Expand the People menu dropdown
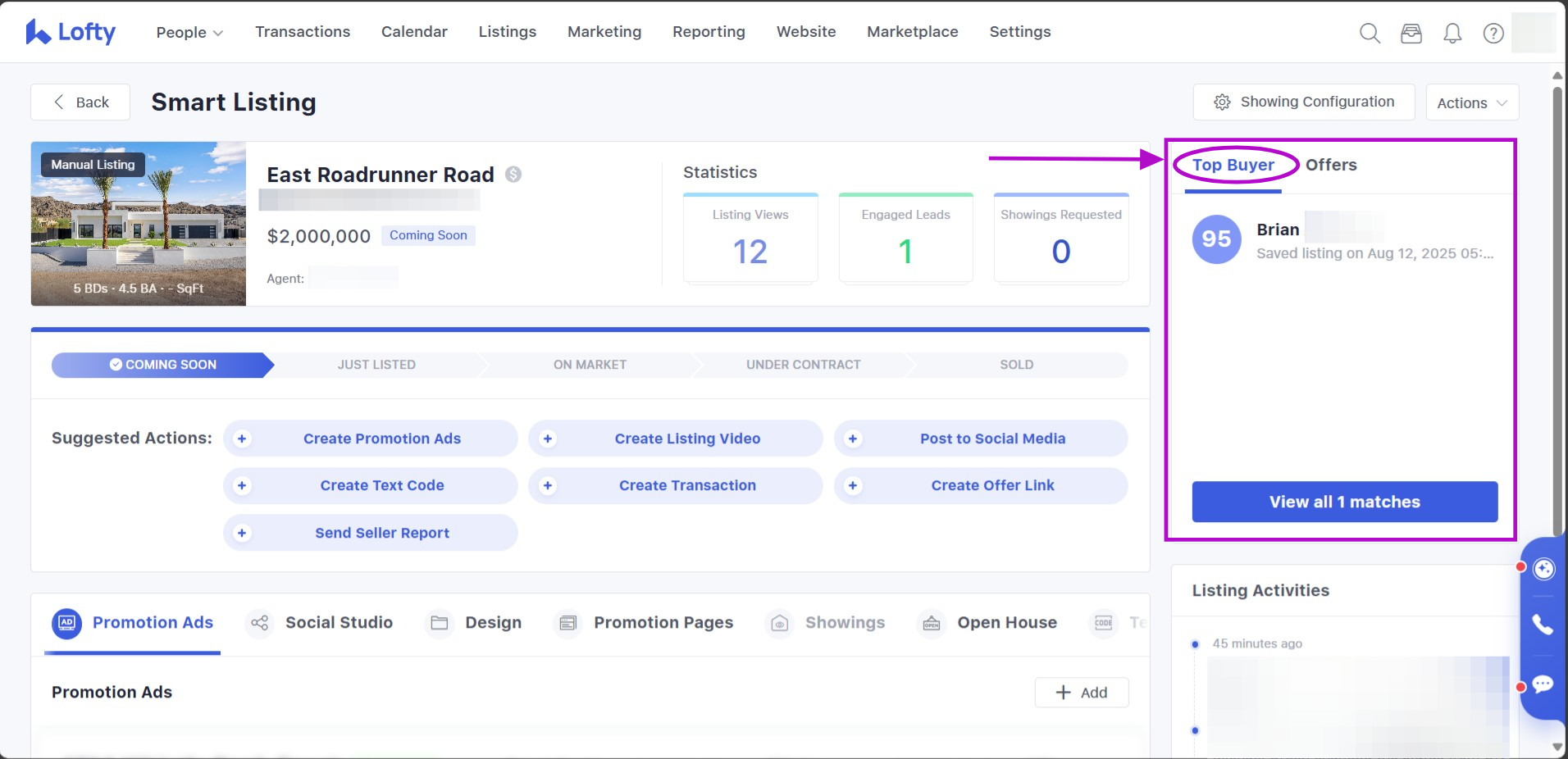The width and height of the screenshot is (1568, 759). click(x=189, y=33)
